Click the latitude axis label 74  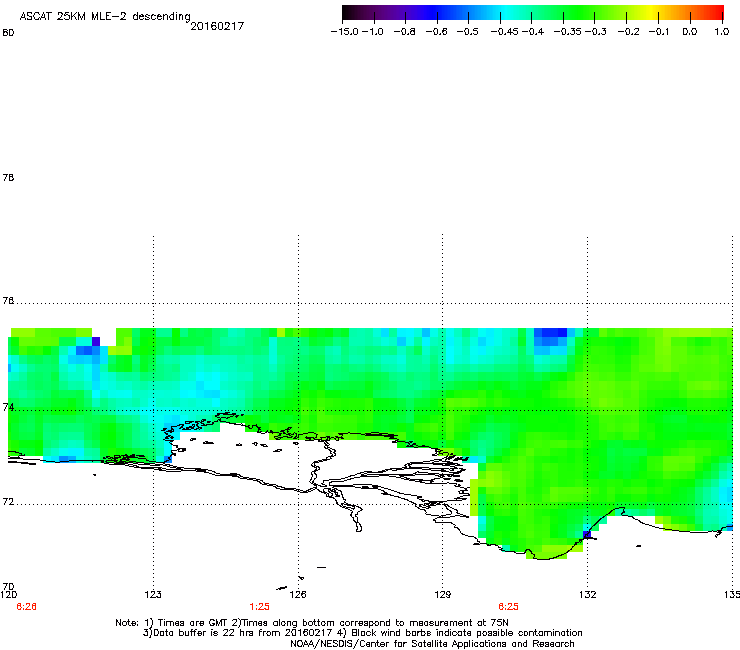(8, 407)
